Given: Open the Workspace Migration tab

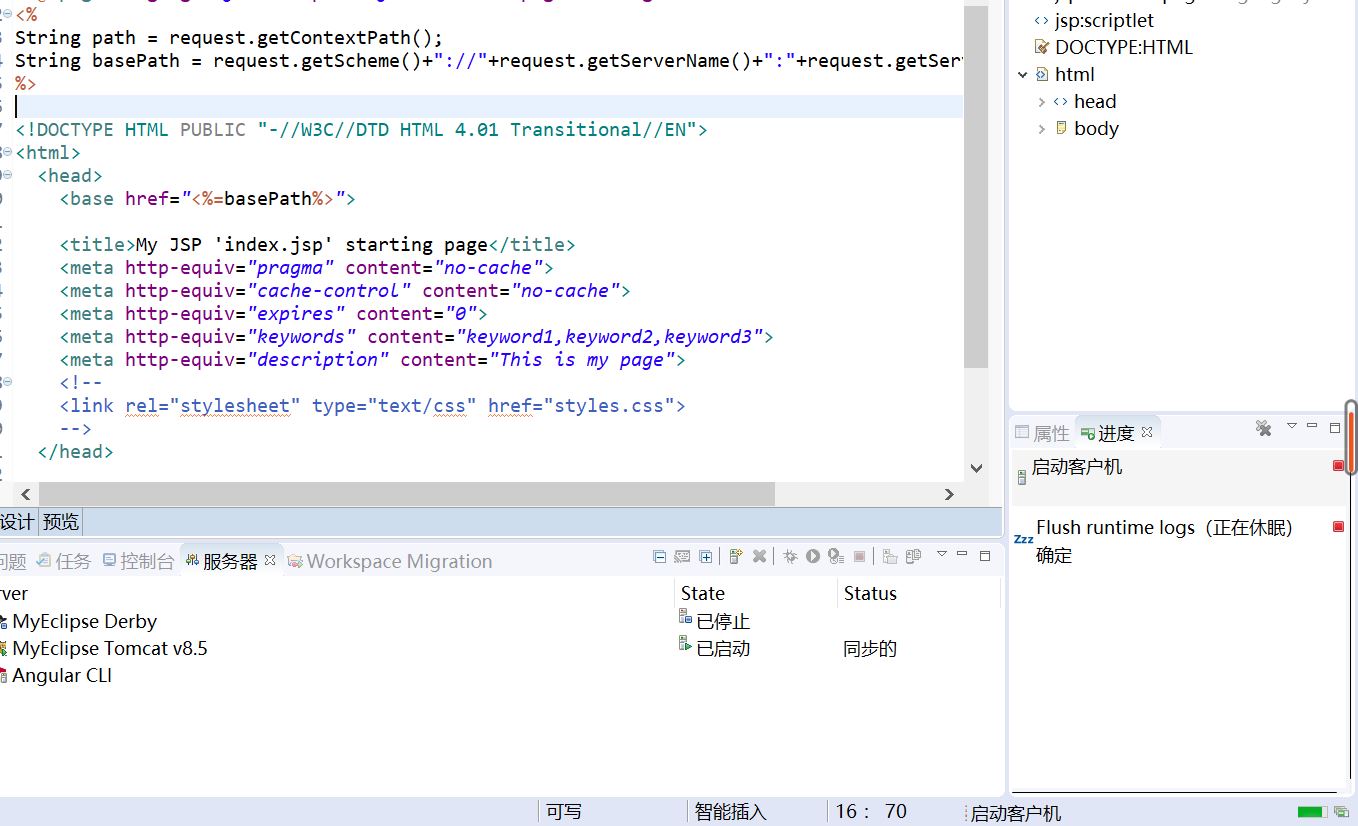Looking at the screenshot, I should 390,561.
